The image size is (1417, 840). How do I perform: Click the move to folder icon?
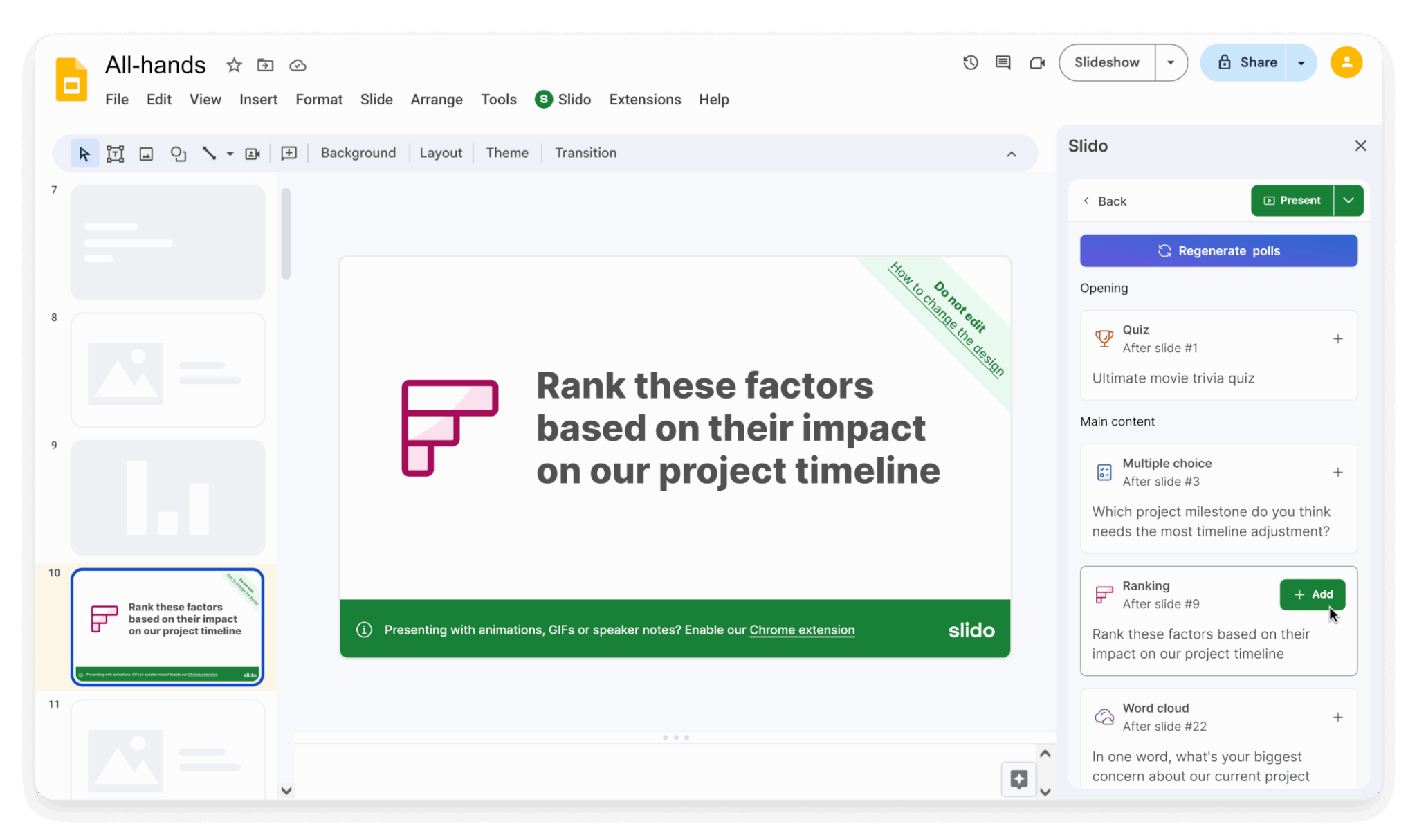[x=265, y=65]
